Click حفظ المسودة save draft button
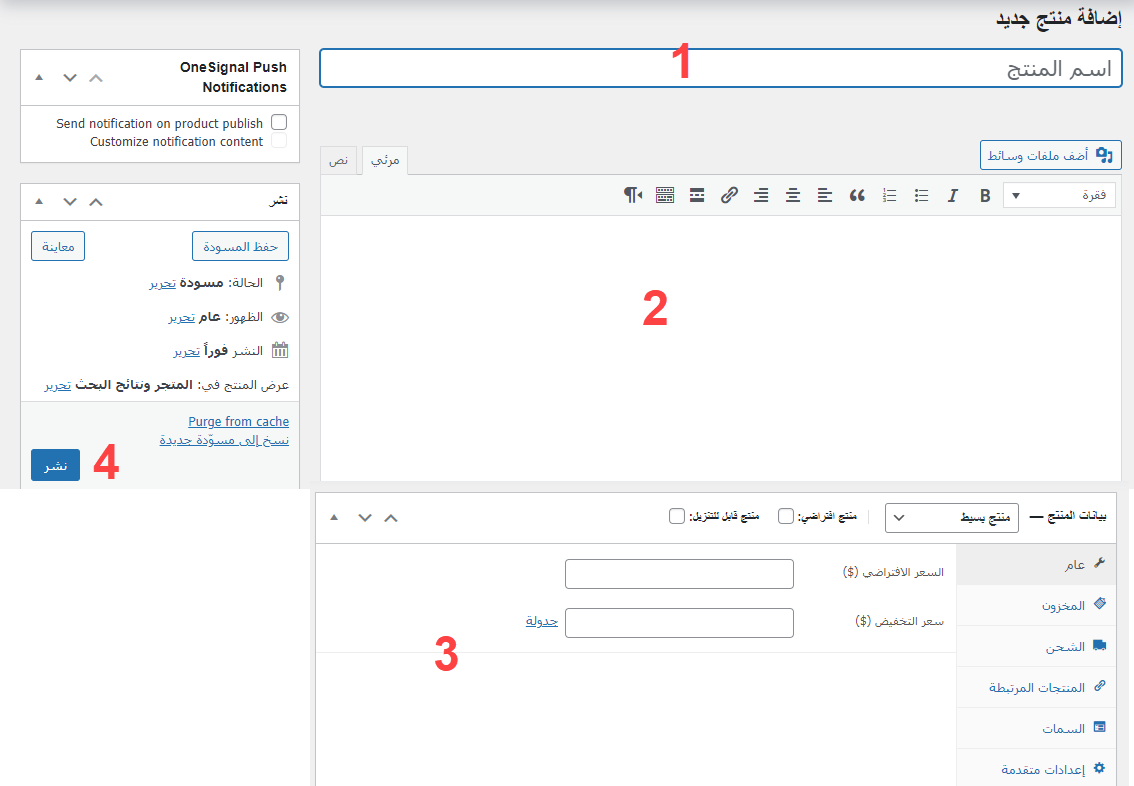 [x=240, y=247]
